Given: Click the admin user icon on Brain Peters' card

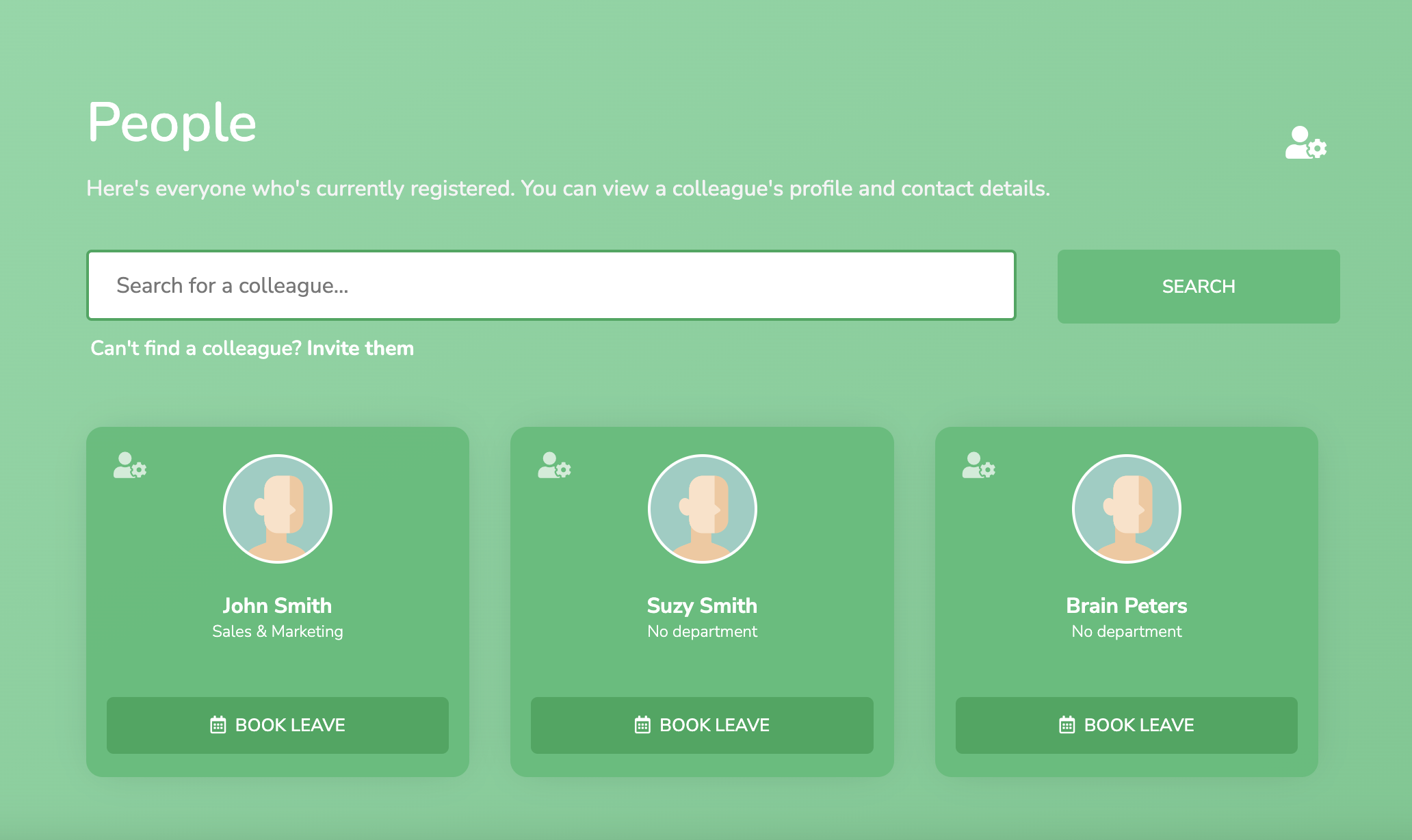Looking at the screenshot, I should click(979, 467).
